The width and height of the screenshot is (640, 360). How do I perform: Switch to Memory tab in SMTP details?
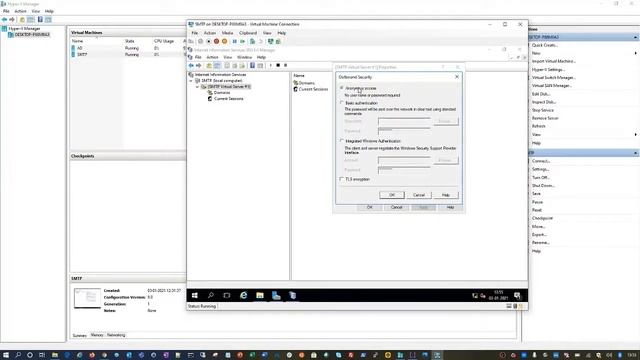pyautogui.click(x=97, y=335)
